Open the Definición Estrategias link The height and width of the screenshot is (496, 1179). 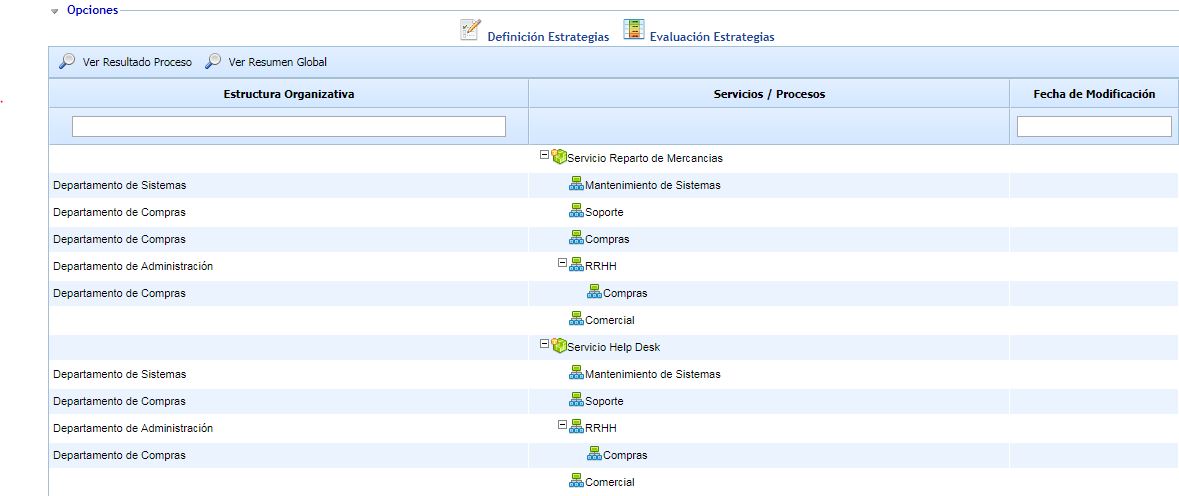pos(548,37)
